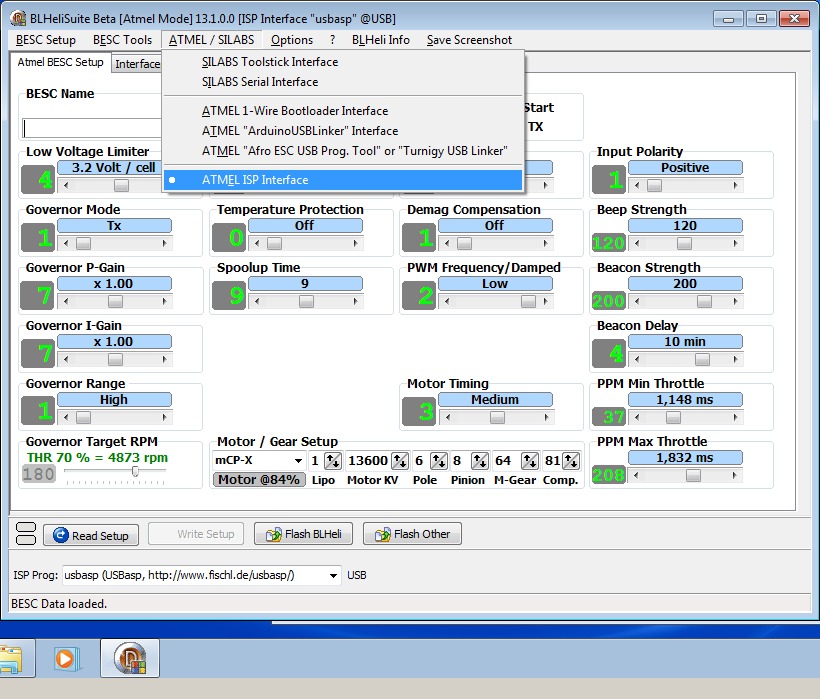Click Save Screenshot in the menu bar
Image resolution: width=820 pixels, height=699 pixels.
pos(469,40)
